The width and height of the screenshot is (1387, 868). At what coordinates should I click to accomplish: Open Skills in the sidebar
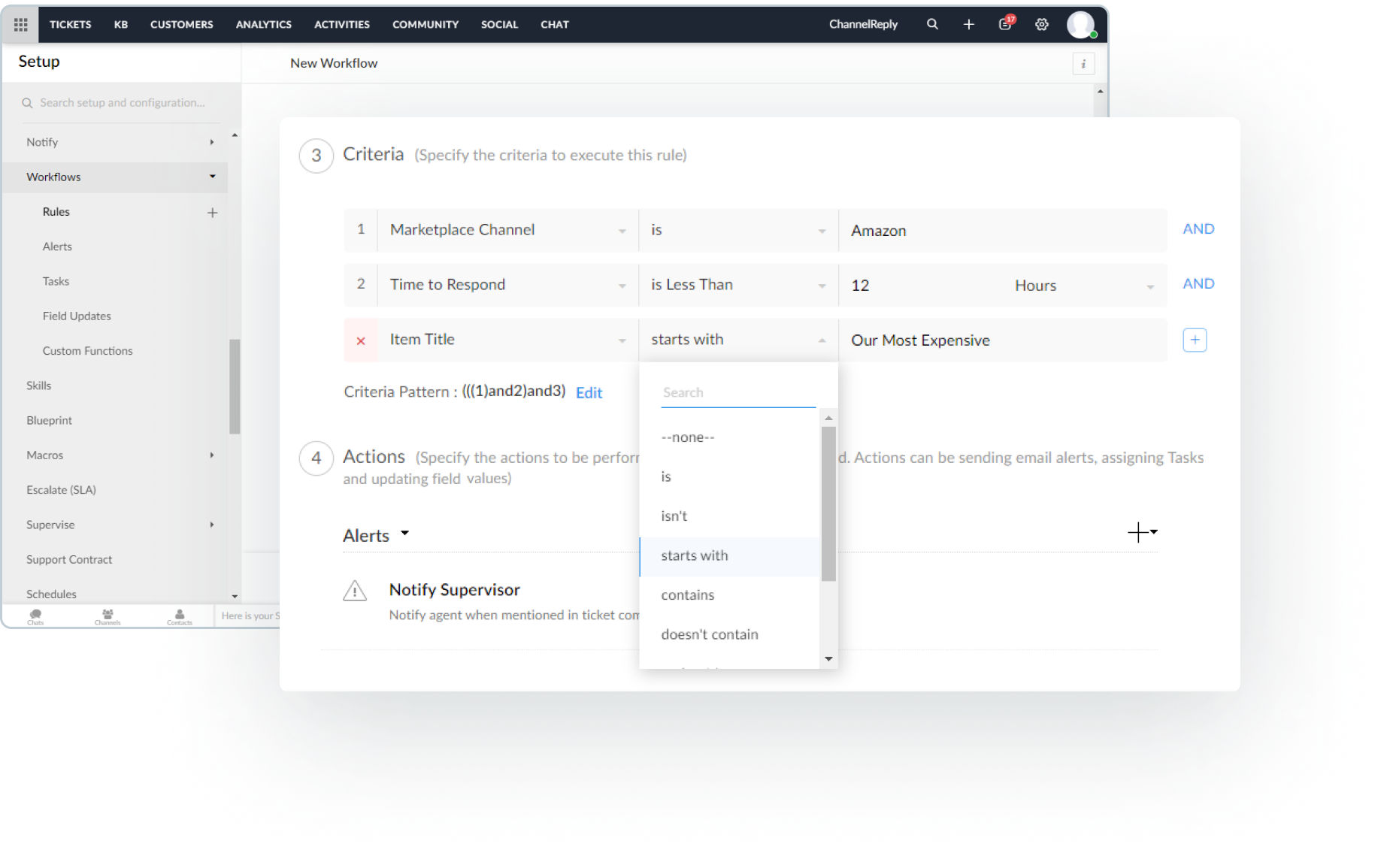[38, 386]
